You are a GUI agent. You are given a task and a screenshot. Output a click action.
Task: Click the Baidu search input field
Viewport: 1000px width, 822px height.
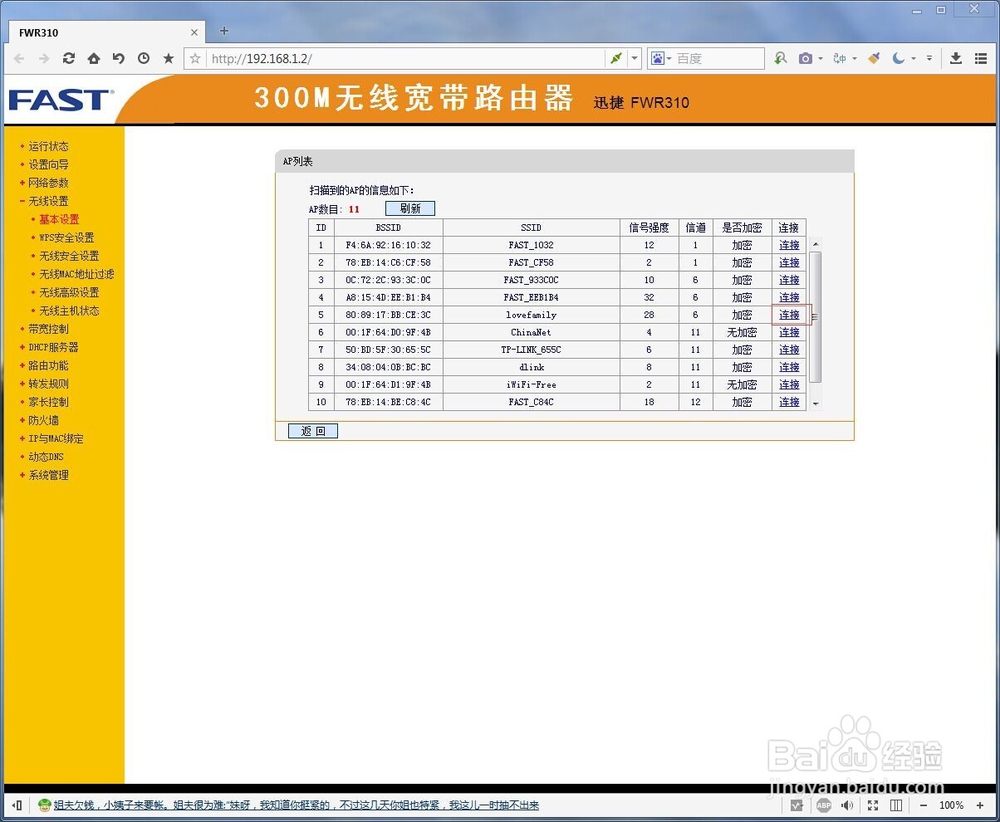(718, 59)
